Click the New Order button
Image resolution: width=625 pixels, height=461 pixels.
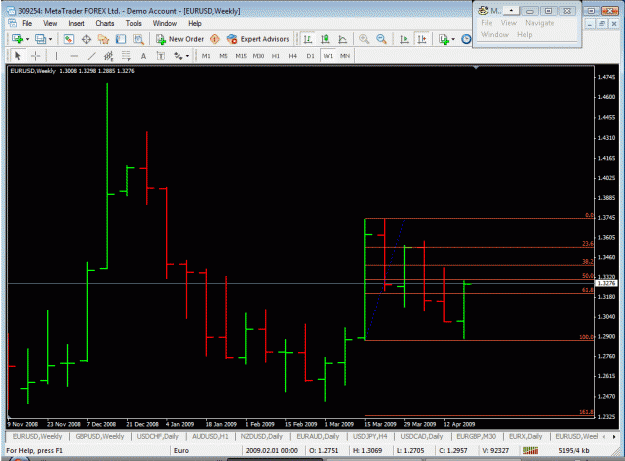(180, 39)
